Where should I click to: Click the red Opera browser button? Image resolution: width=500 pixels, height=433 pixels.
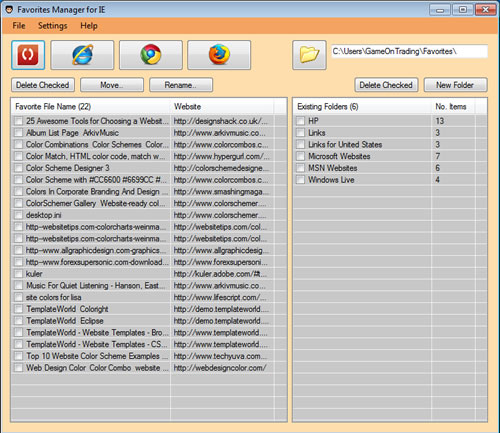pyautogui.click(x=28, y=55)
